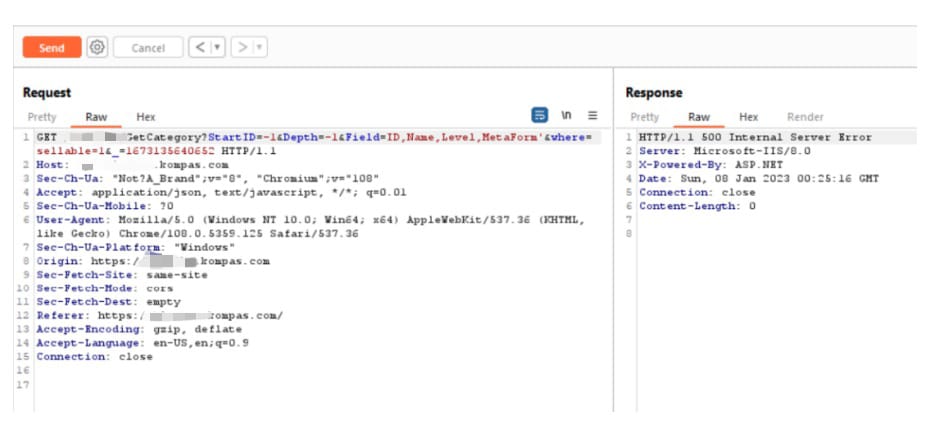Go forward to next request in history
The image size is (944, 442).
click(x=242, y=47)
